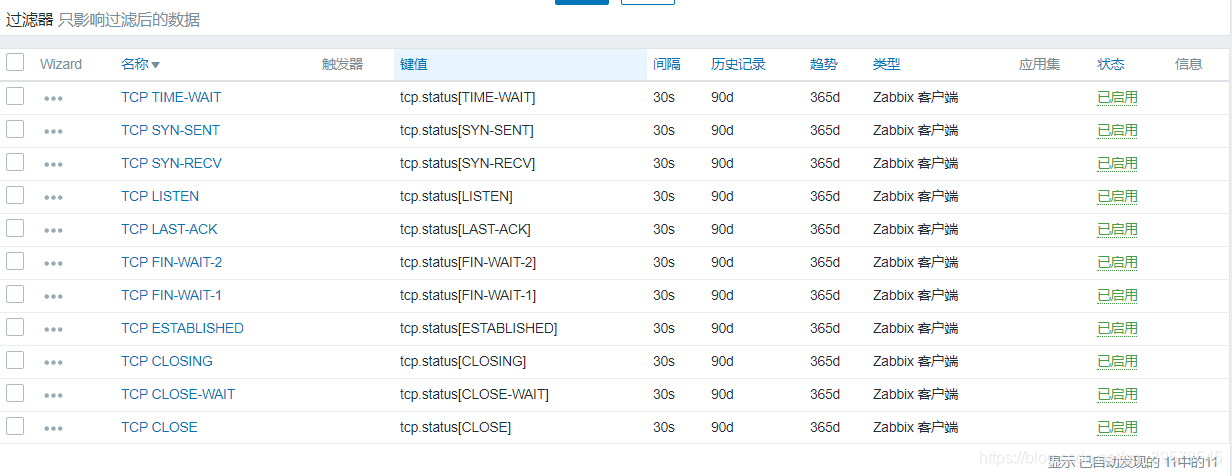The image size is (1232, 476).
Task: Check the box for TCP FIN-WAIT-2 row
Action: tap(15, 261)
